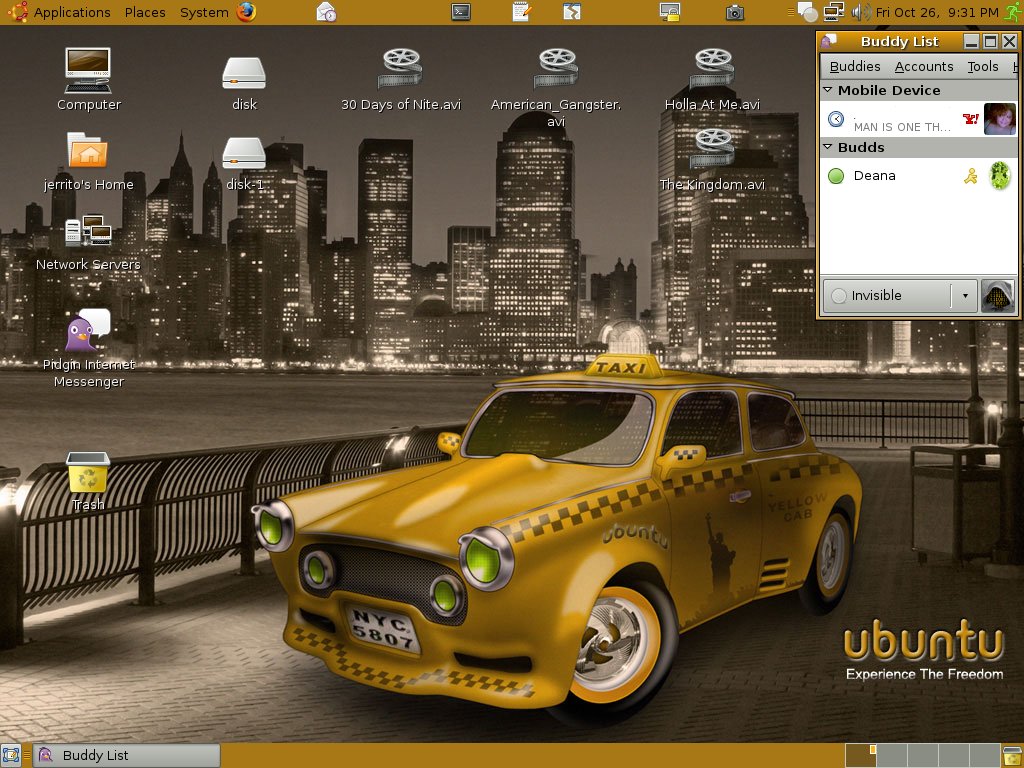The height and width of the screenshot is (768, 1024).
Task: Open the Accounts menu in Buddy List
Action: (923, 66)
